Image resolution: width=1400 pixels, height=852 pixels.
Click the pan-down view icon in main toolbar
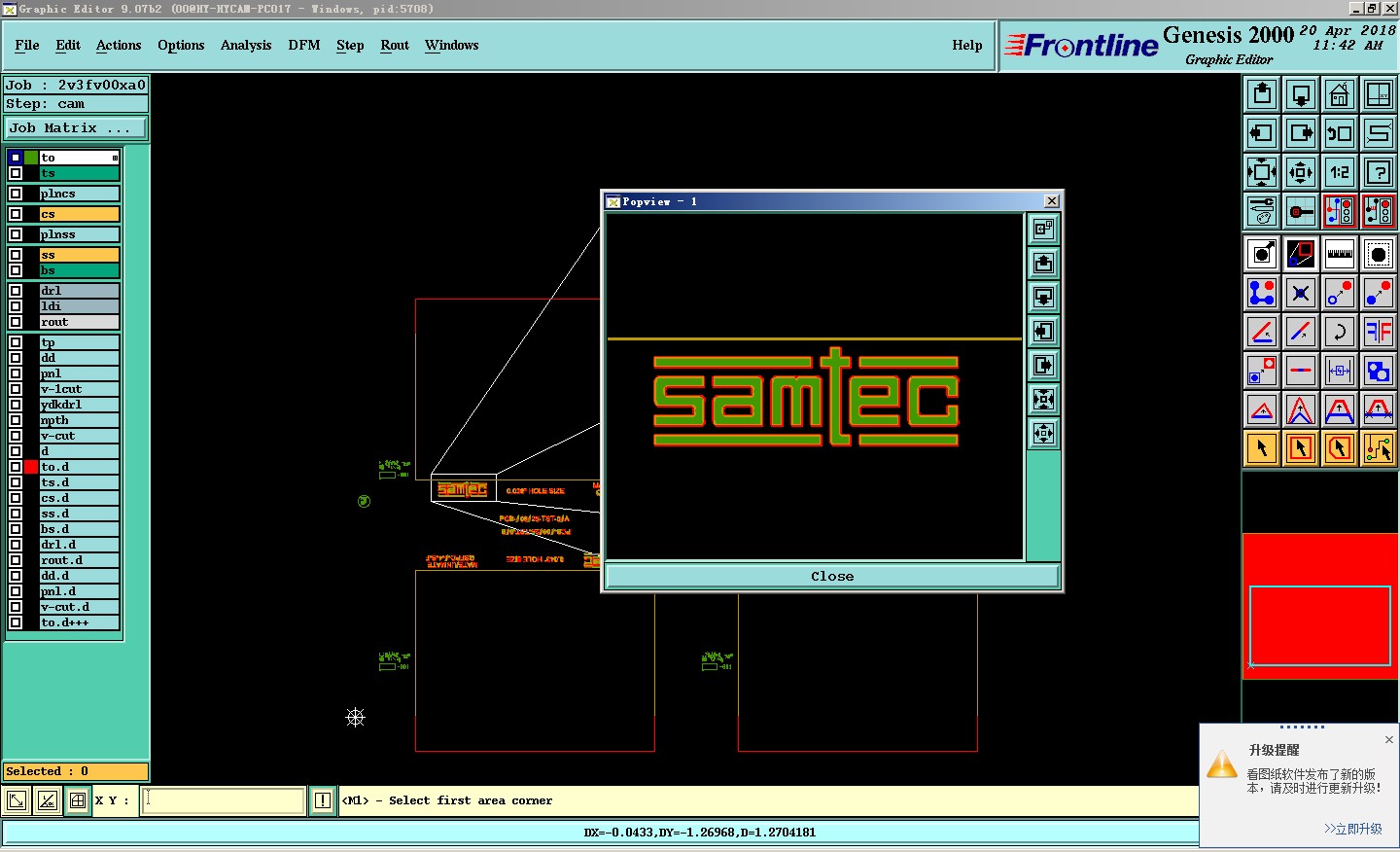pyautogui.click(x=1301, y=94)
